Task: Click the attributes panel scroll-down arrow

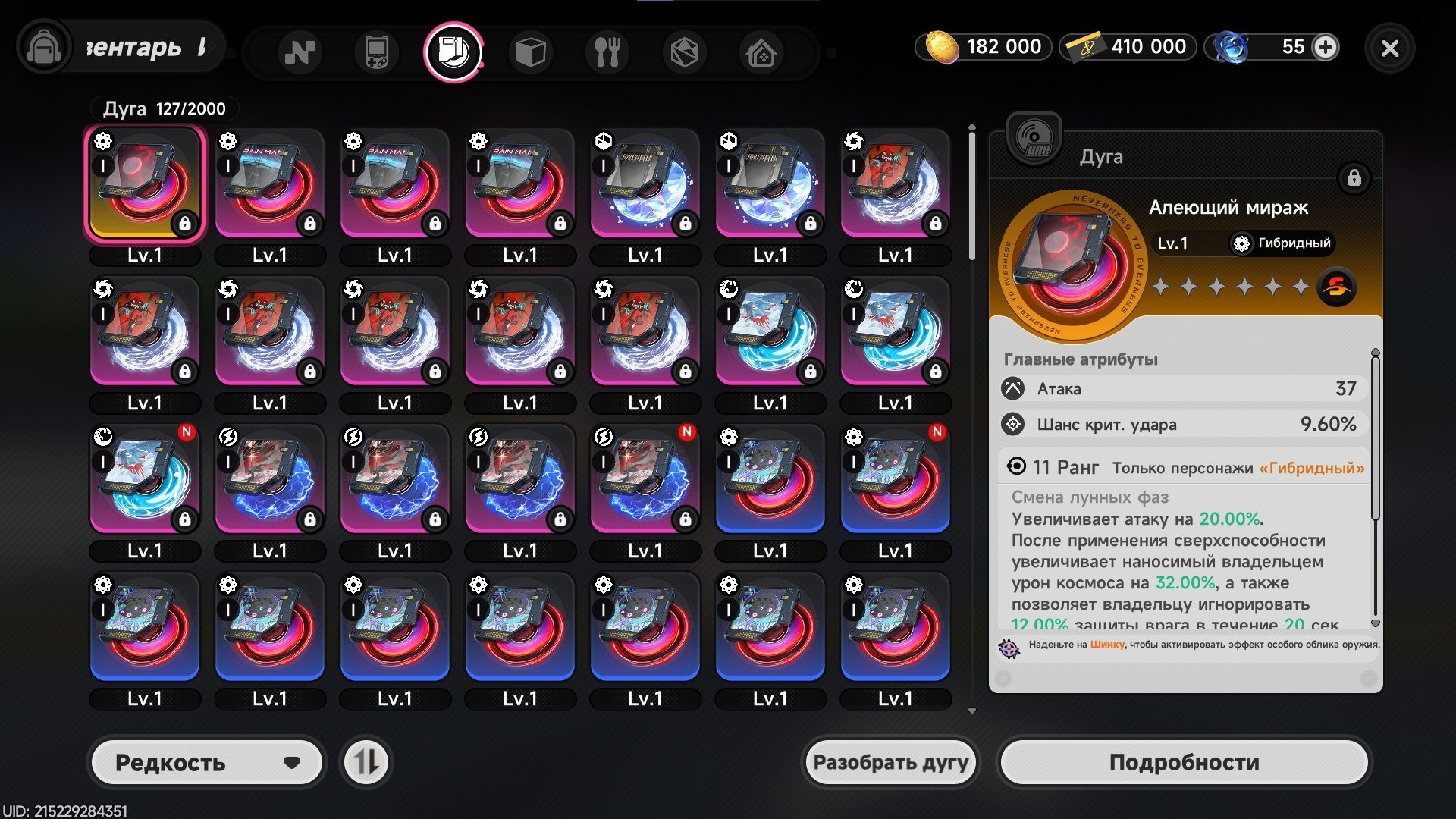Action: pos(1375,623)
